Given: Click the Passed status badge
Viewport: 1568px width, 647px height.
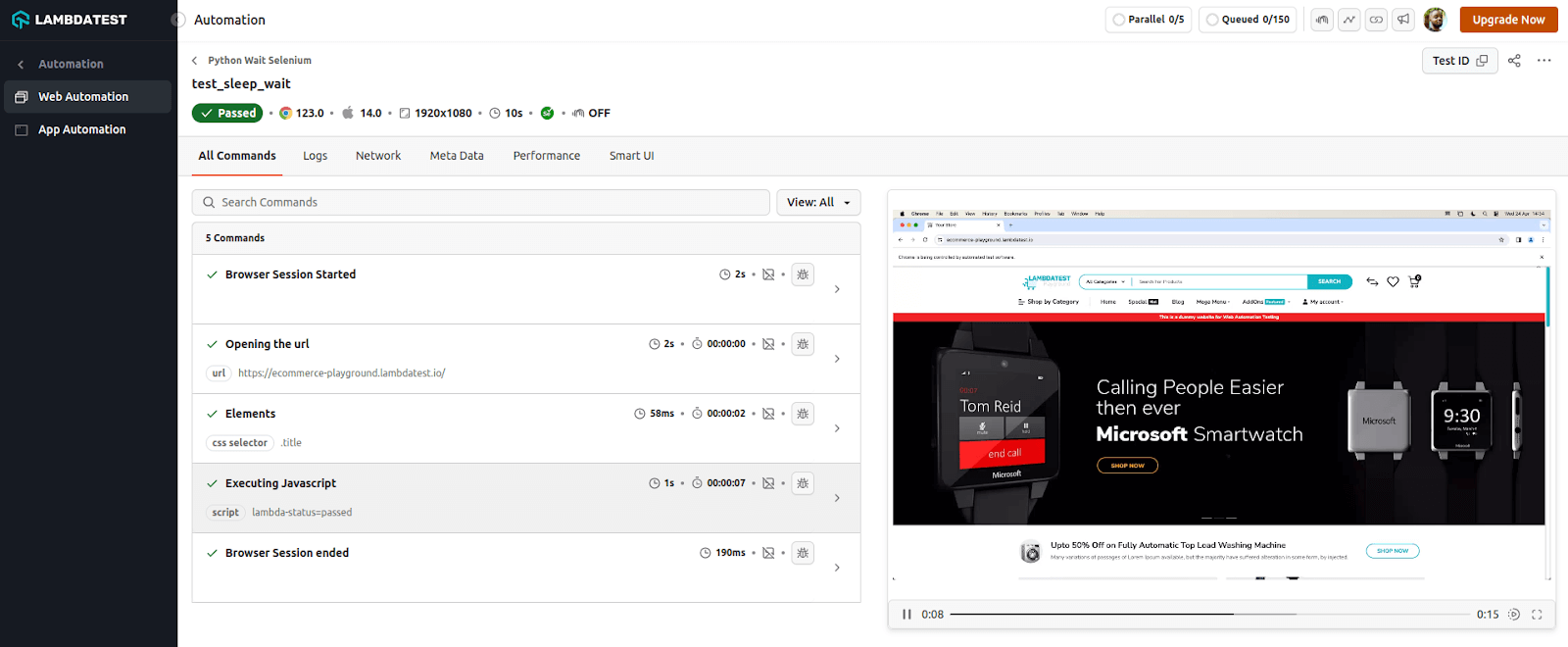Looking at the screenshot, I should (227, 113).
